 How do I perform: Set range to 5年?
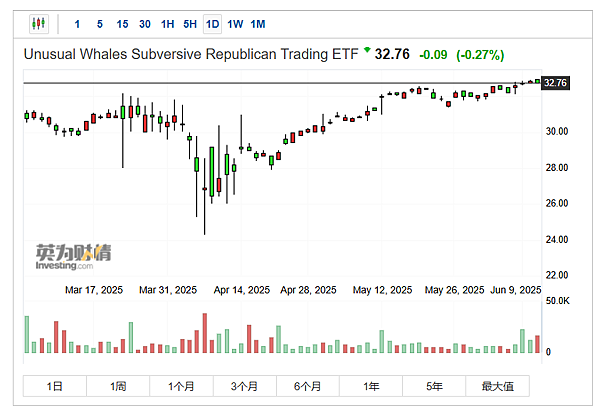click(x=434, y=386)
